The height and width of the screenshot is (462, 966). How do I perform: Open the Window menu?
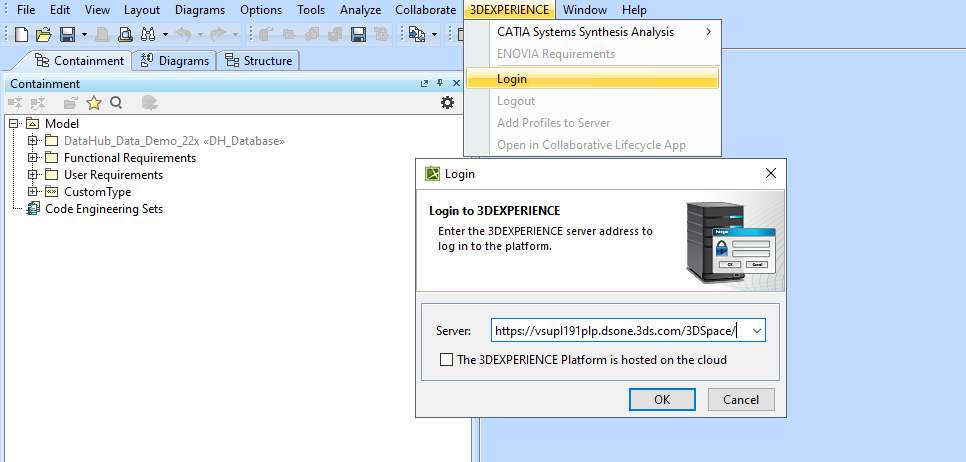(x=585, y=10)
